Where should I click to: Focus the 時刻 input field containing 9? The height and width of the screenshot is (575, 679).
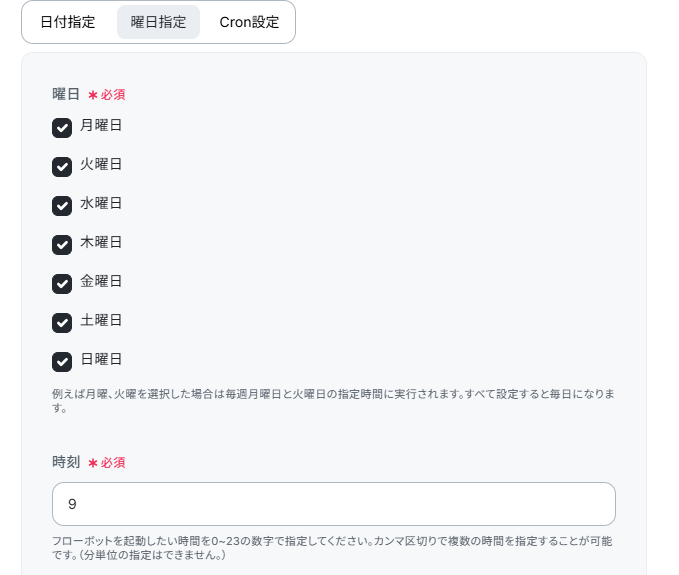333,504
